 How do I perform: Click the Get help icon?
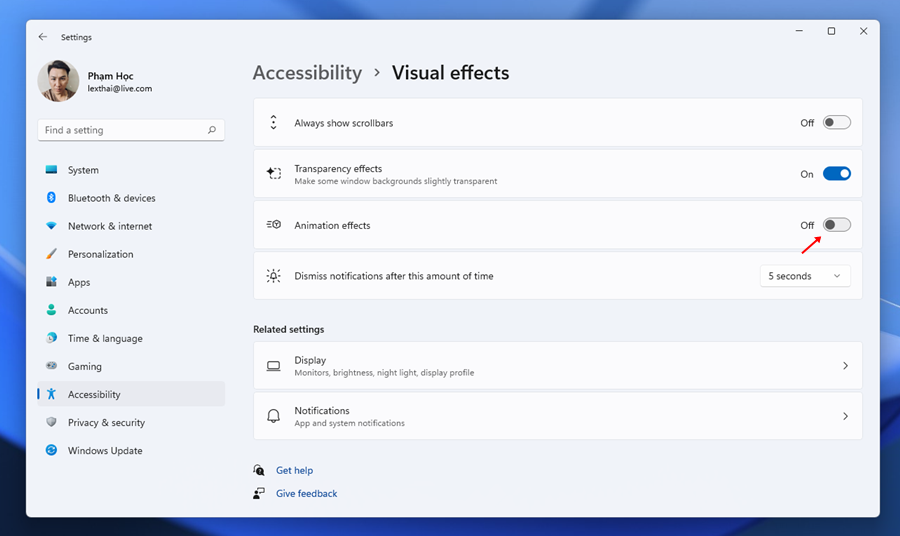[259, 470]
